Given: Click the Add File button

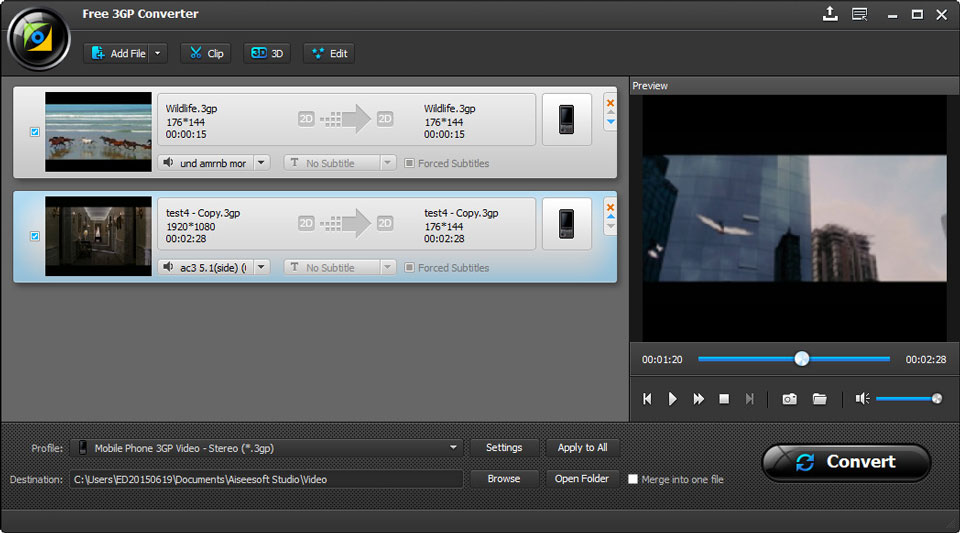Looking at the screenshot, I should click(117, 53).
